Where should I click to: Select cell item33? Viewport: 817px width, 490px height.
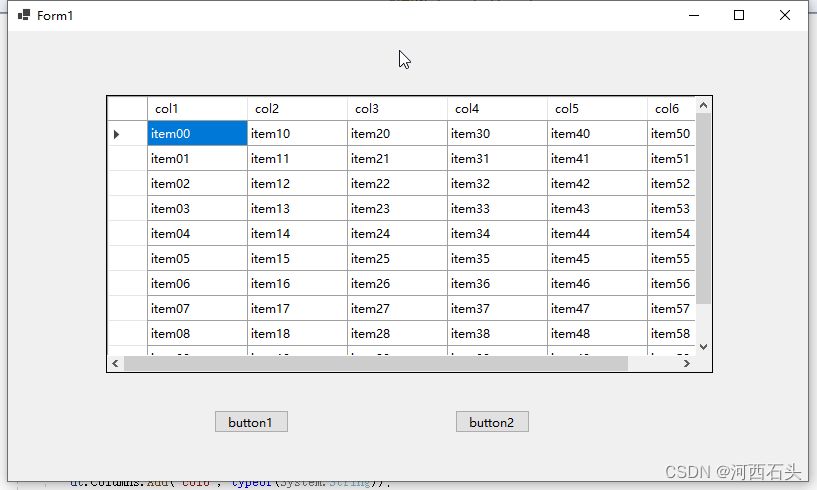point(498,209)
